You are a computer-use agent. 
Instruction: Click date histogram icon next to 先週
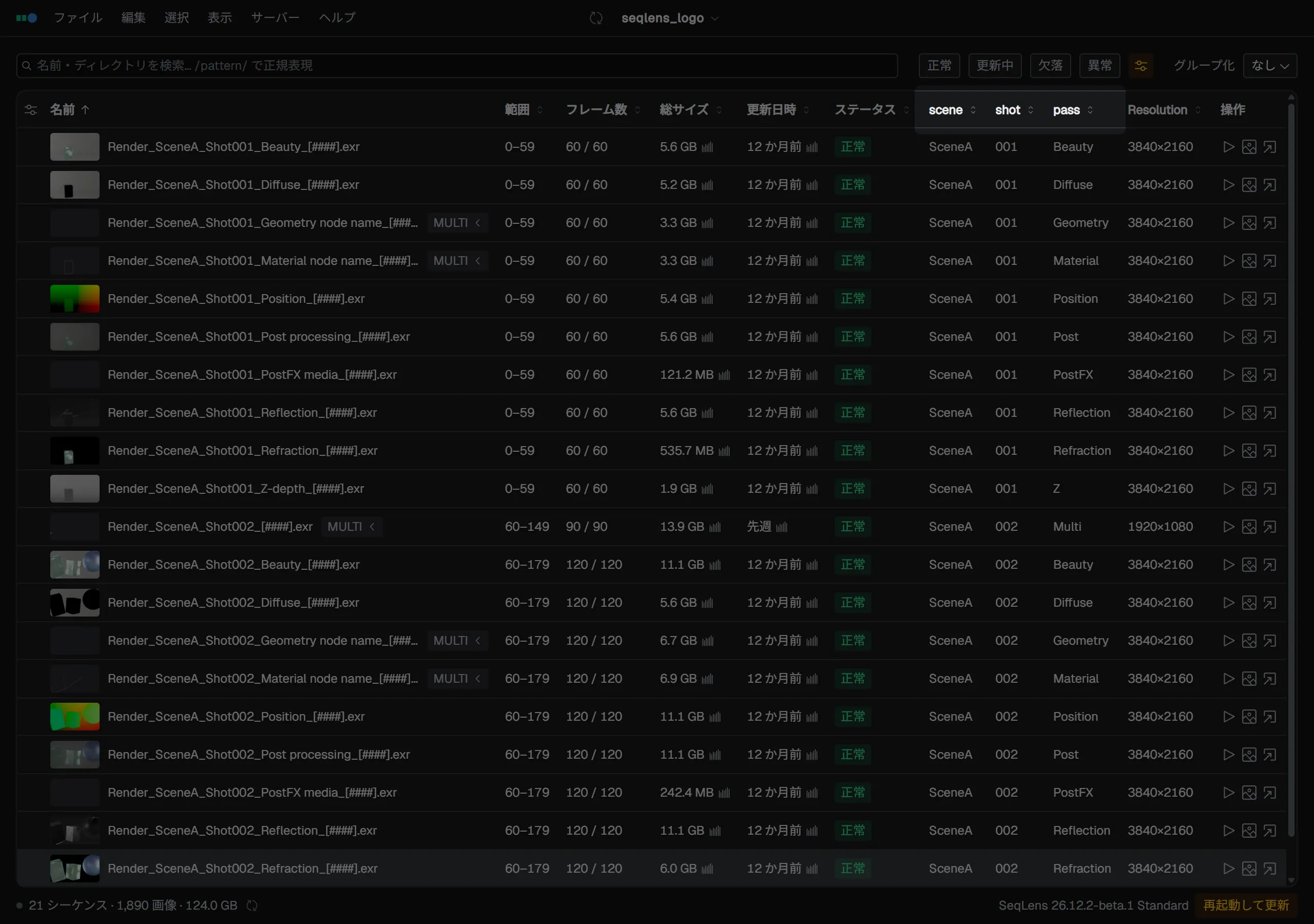click(x=782, y=527)
